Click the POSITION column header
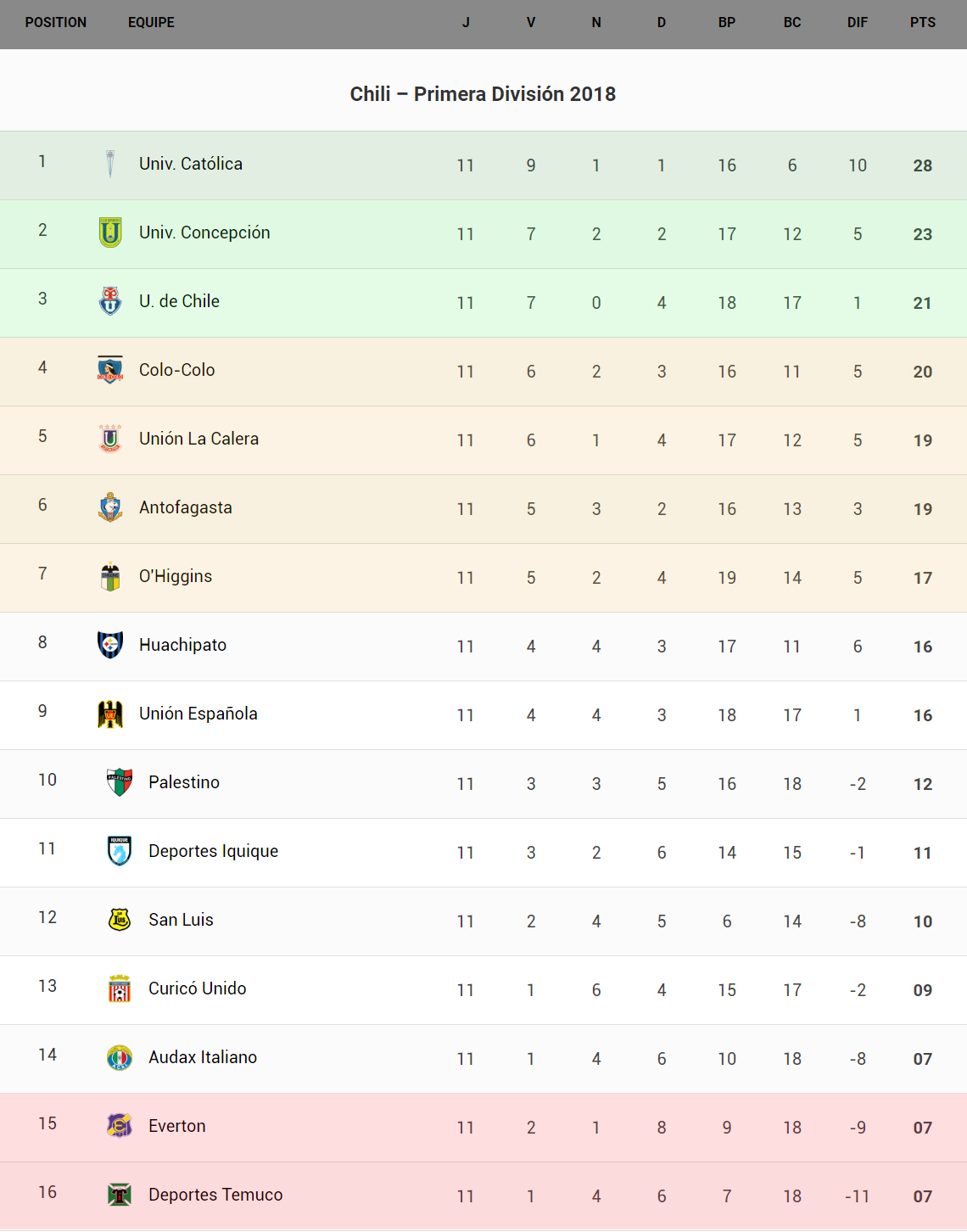The width and height of the screenshot is (967, 1232). pos(56,23)
